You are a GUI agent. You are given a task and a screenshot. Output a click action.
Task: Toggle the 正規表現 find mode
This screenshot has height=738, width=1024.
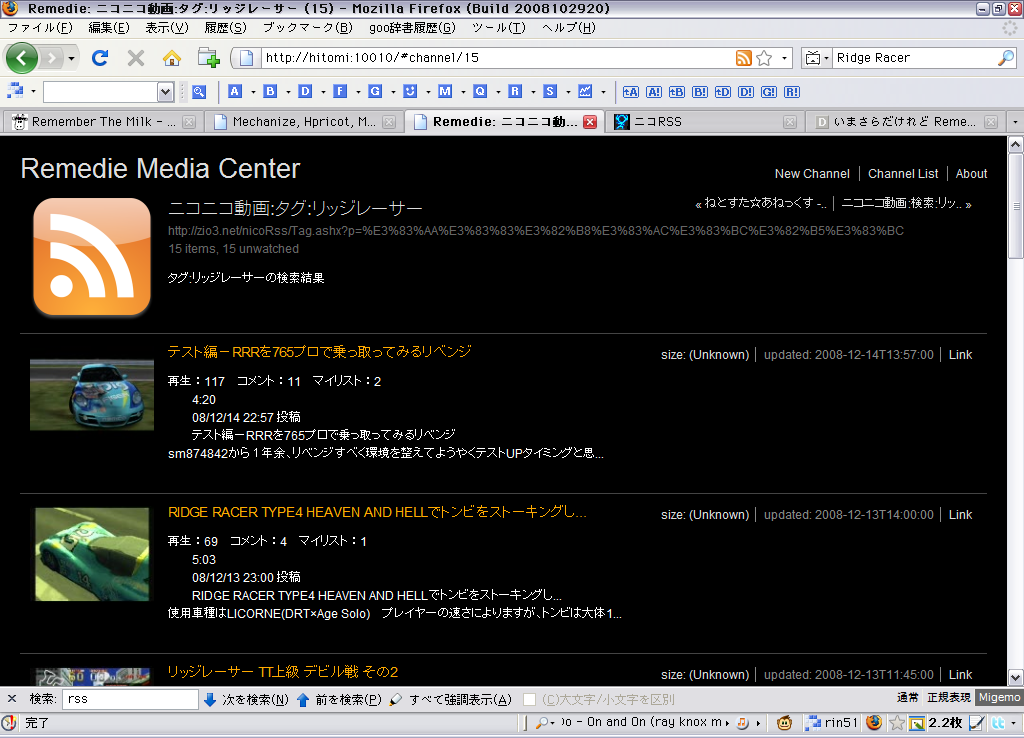(x=949, y=698)
